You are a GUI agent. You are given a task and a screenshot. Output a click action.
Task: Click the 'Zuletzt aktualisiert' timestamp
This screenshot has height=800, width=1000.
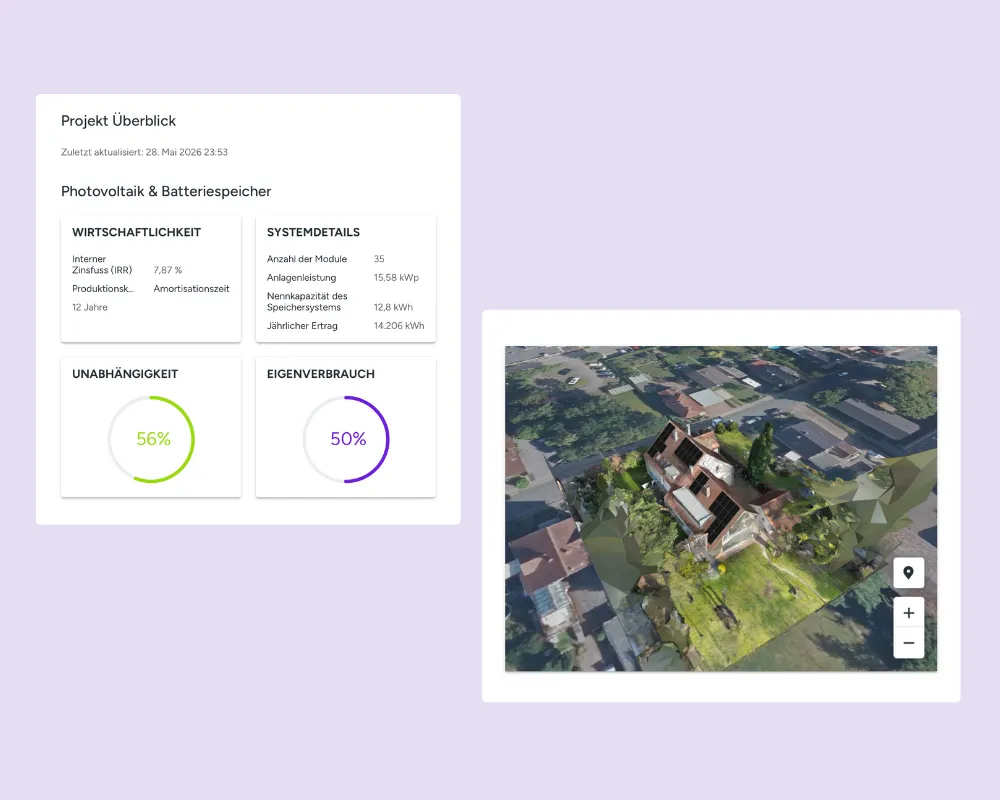click(x=144, y=152)
